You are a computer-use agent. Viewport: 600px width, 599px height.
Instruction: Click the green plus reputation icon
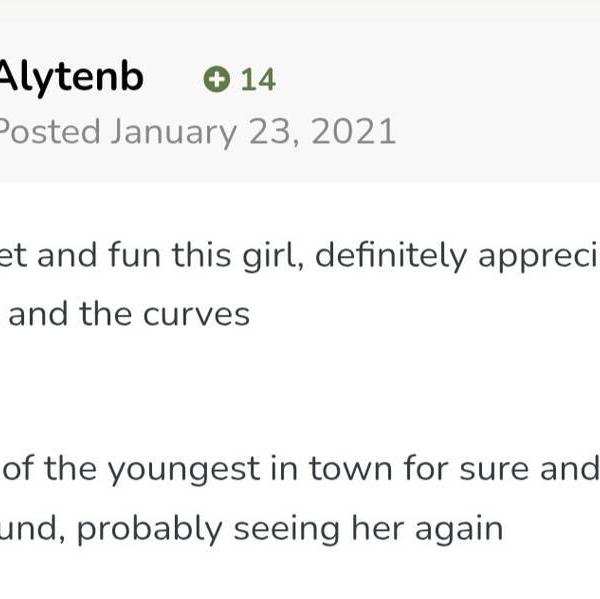[216, 80]
